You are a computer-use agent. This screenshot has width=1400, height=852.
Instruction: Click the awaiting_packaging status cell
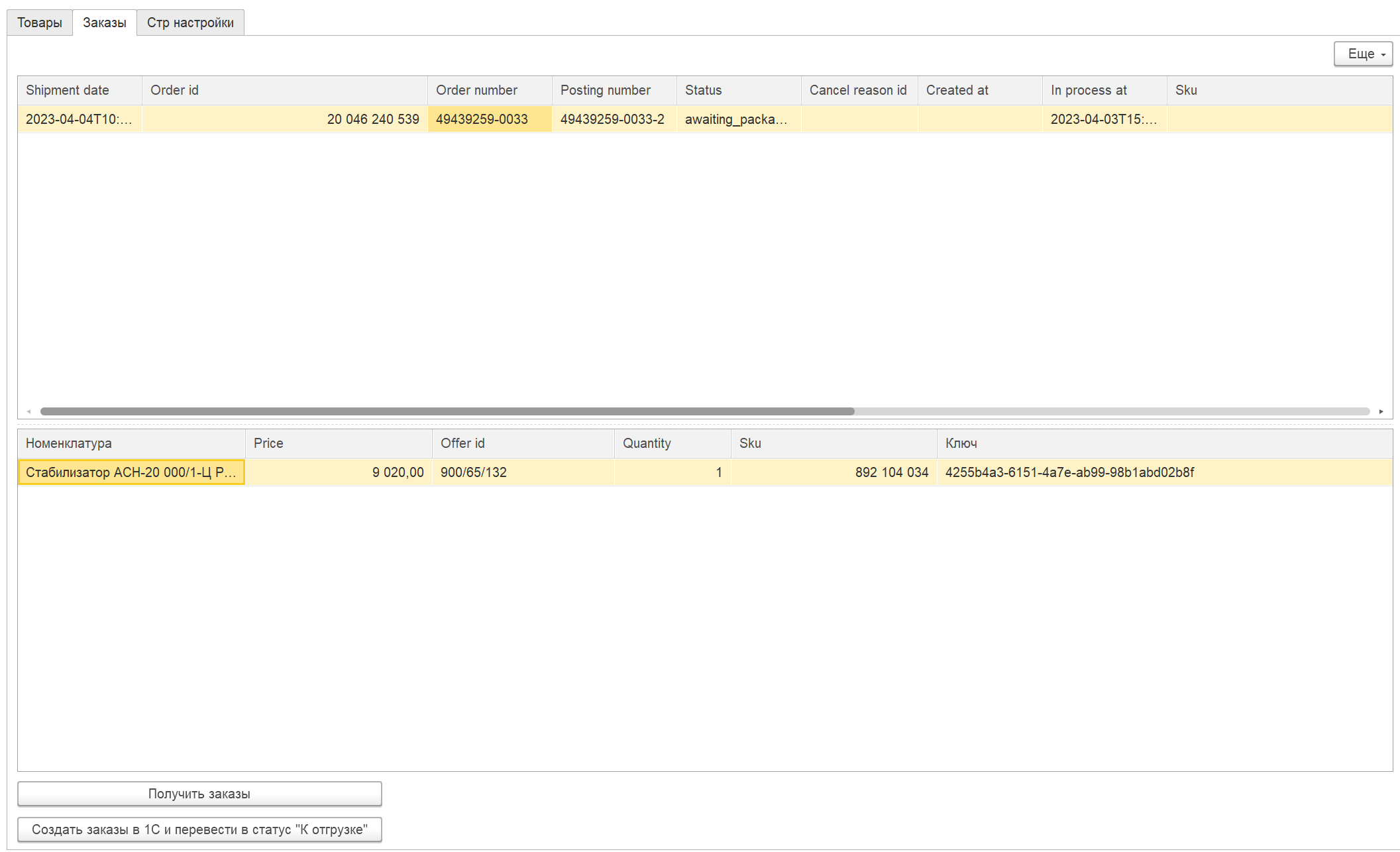click(x=737, y=119)
